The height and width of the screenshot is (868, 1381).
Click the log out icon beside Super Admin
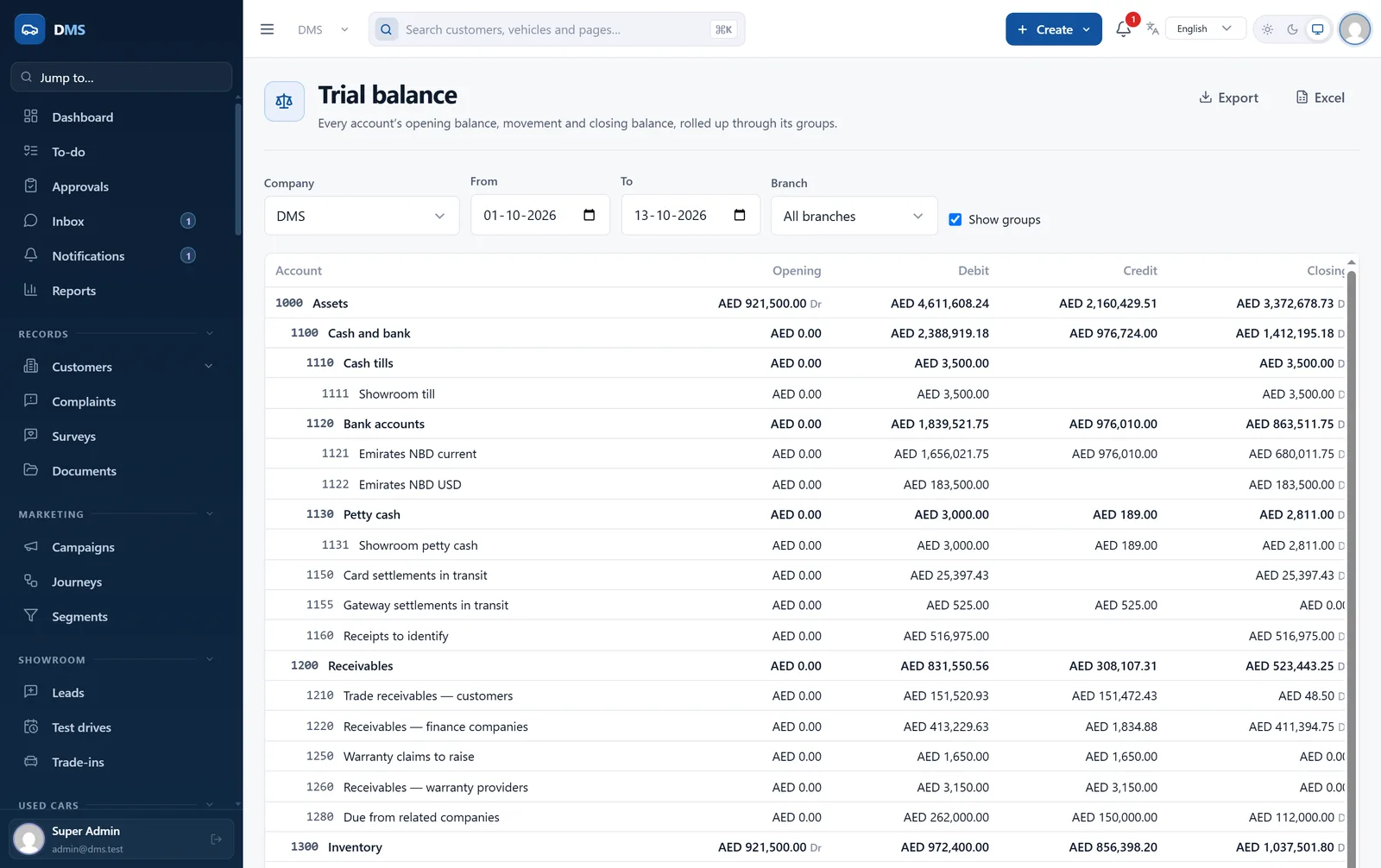(x=216, y=839)
